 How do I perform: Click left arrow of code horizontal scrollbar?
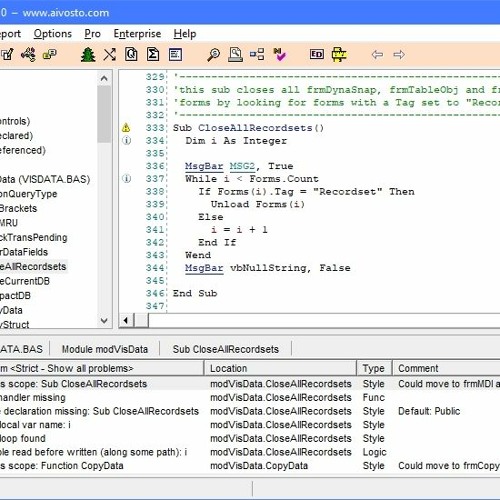pos(126,321)
